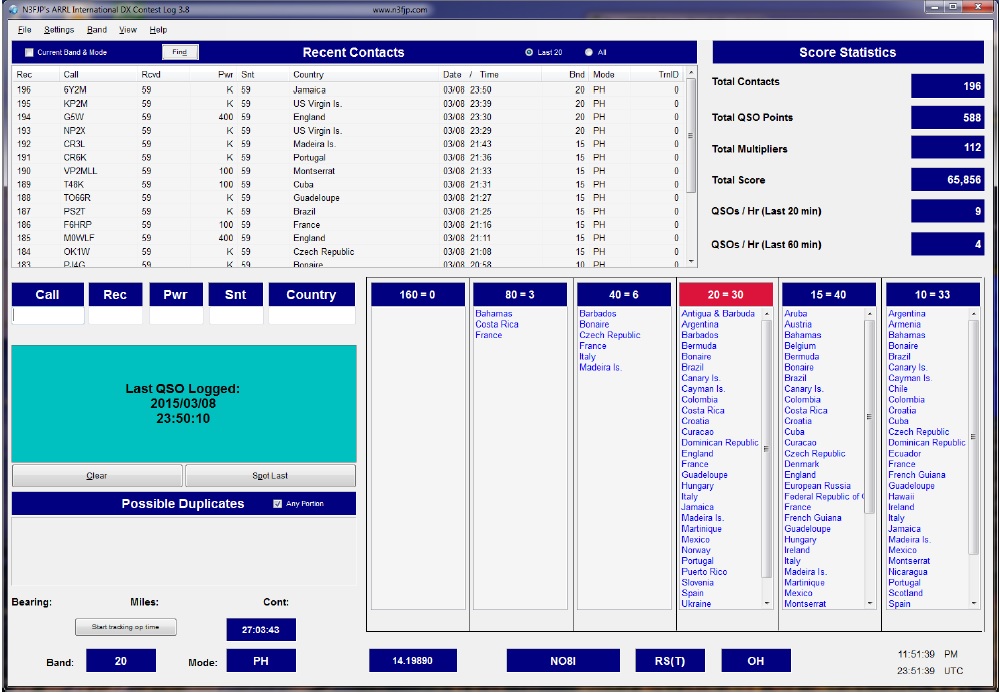Uncheck the Any Portion checkbox
The height and width of the screenshot is (693, 1000).
click(277, 504)
